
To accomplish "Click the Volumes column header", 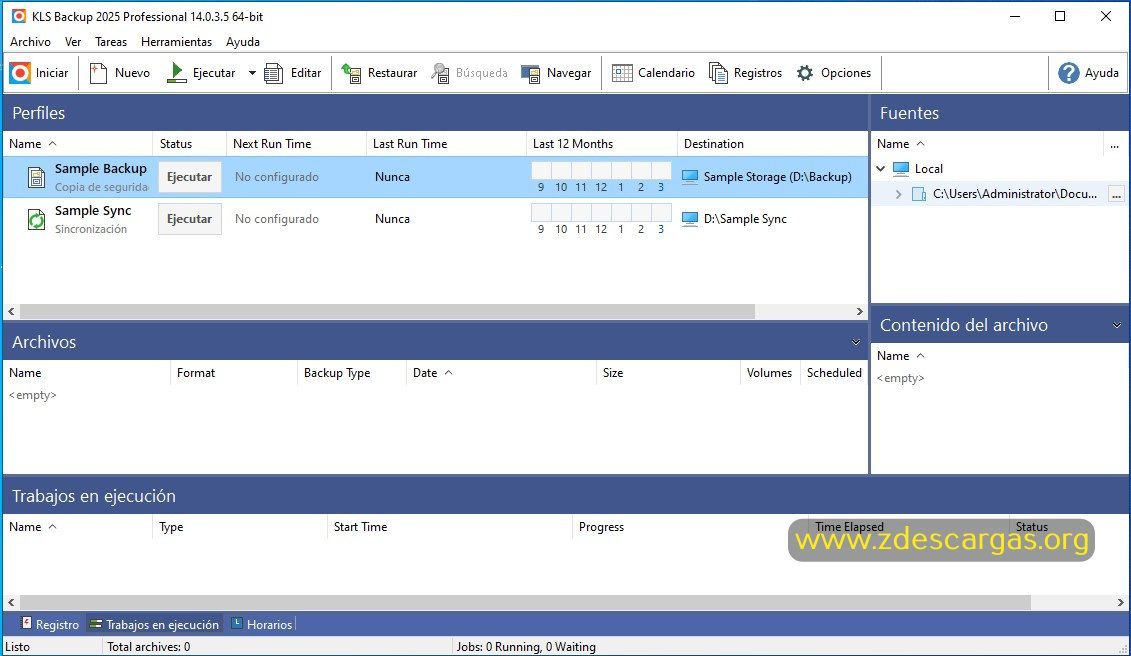I will coord(770,373).
